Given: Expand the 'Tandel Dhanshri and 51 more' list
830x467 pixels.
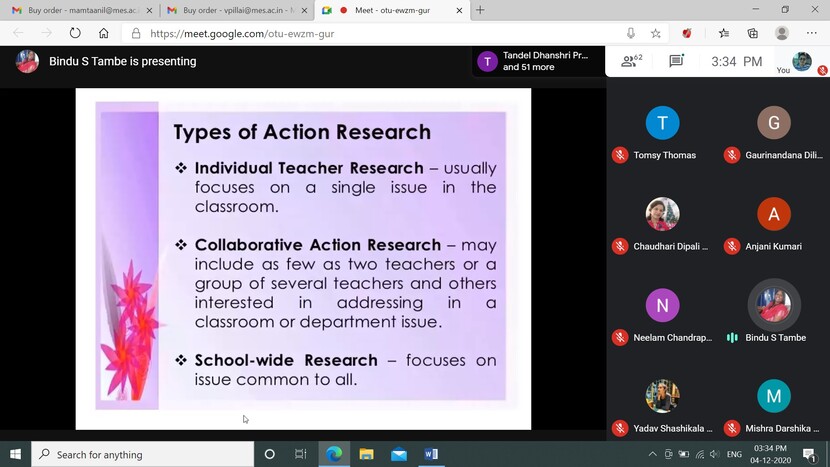Looking at the screenshot, I should coord(536,61).
